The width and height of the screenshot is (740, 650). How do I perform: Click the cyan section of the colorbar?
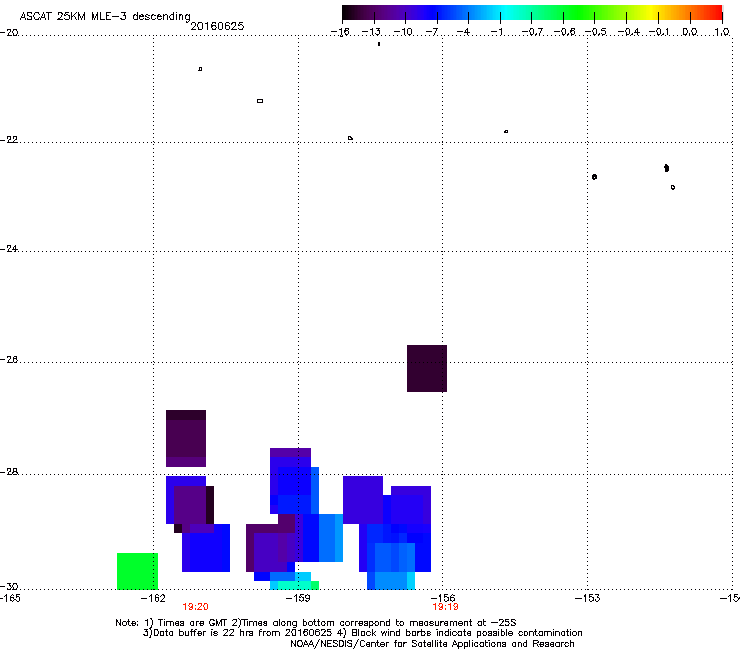tap(504, 13)
